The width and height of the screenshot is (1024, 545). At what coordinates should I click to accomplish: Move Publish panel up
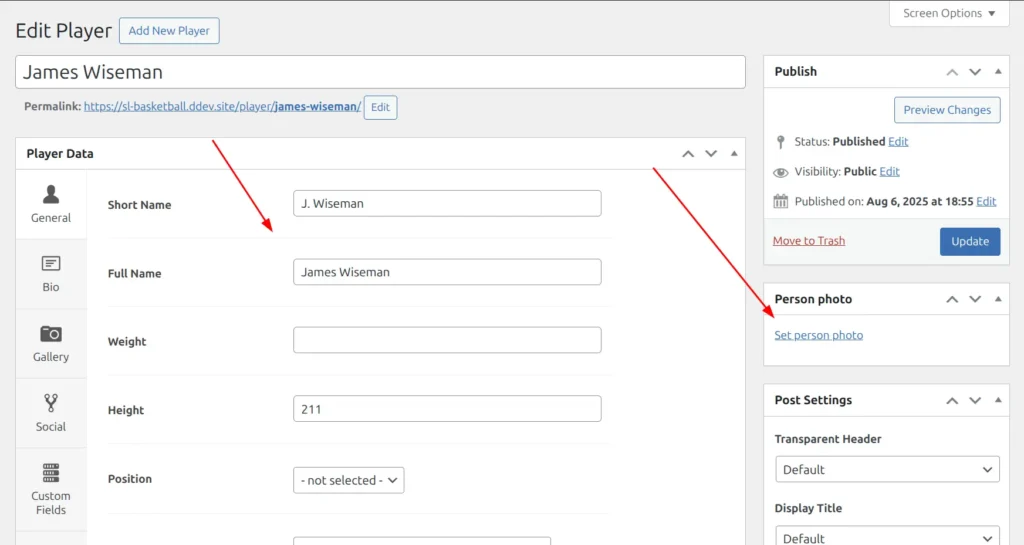tap(952, 72)
